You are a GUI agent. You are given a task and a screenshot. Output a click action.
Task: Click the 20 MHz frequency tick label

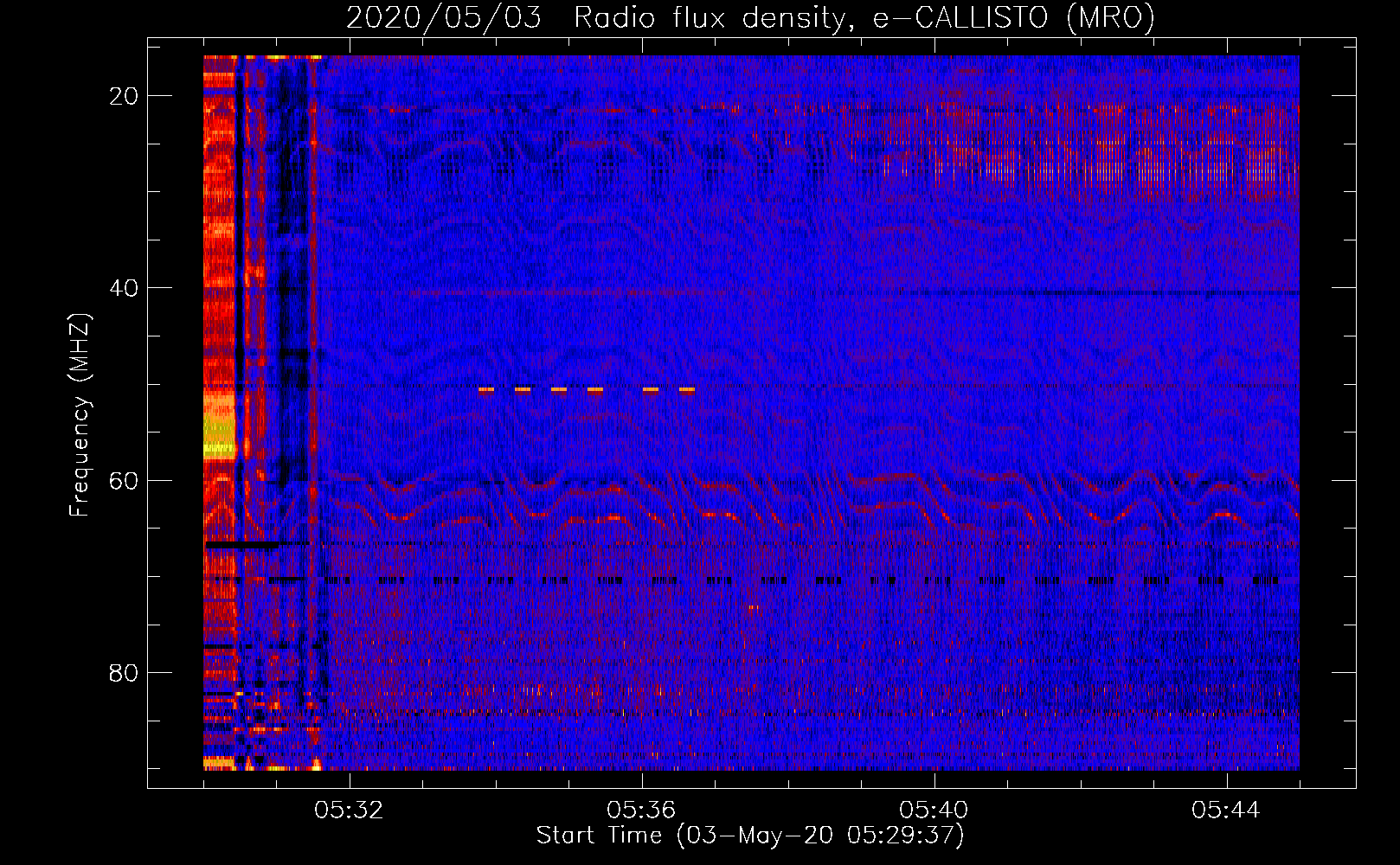point(124,96)
